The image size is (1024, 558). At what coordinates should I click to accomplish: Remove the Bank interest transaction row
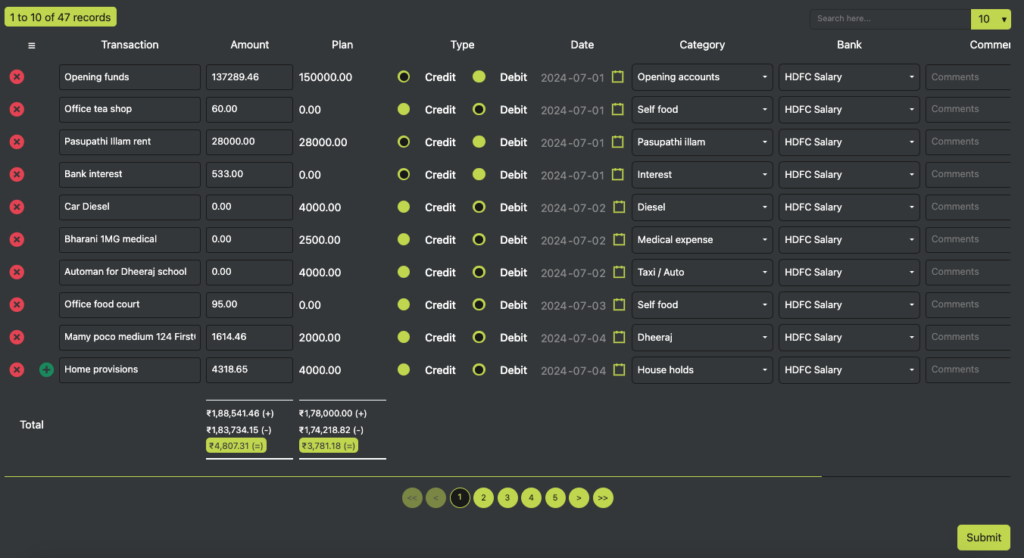17,174
